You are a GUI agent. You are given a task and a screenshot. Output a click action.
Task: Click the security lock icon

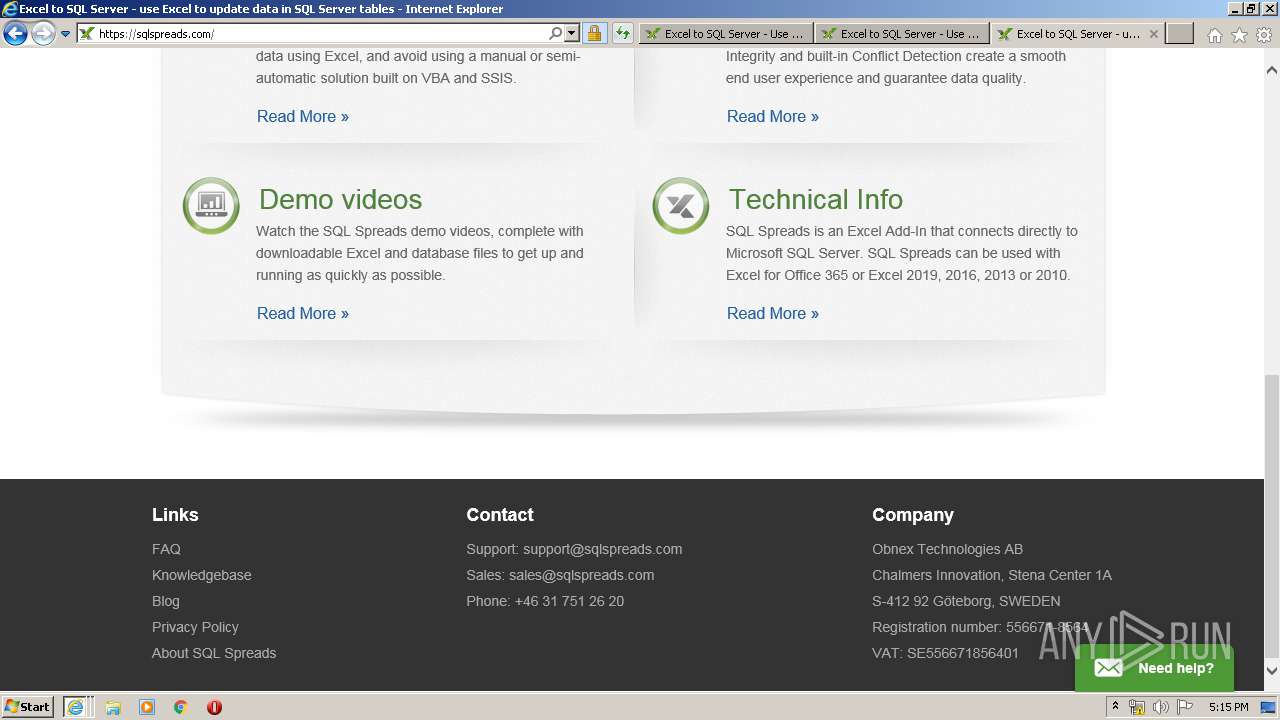pos(594,34)
